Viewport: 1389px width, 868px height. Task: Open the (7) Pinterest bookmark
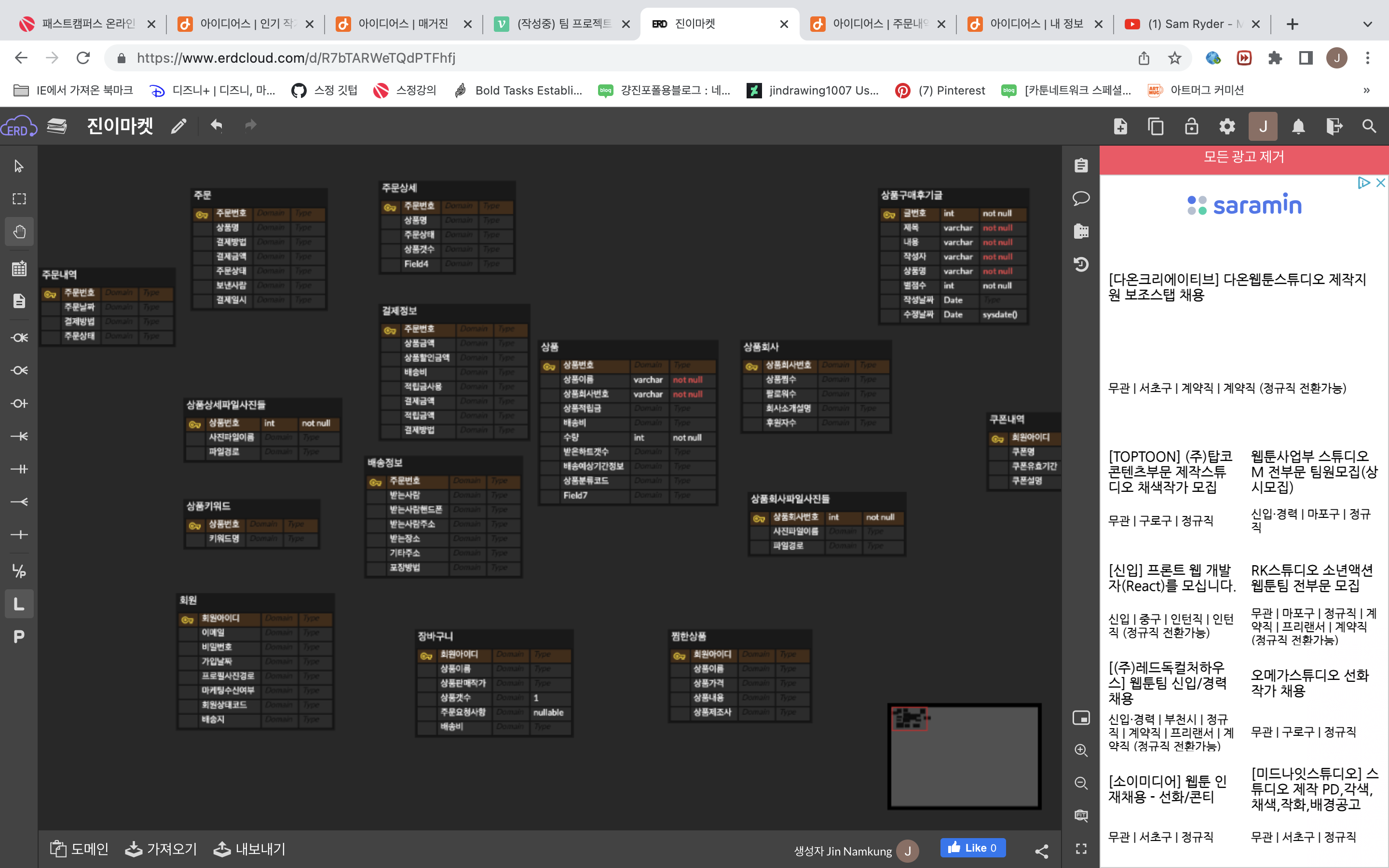(940, 90)
